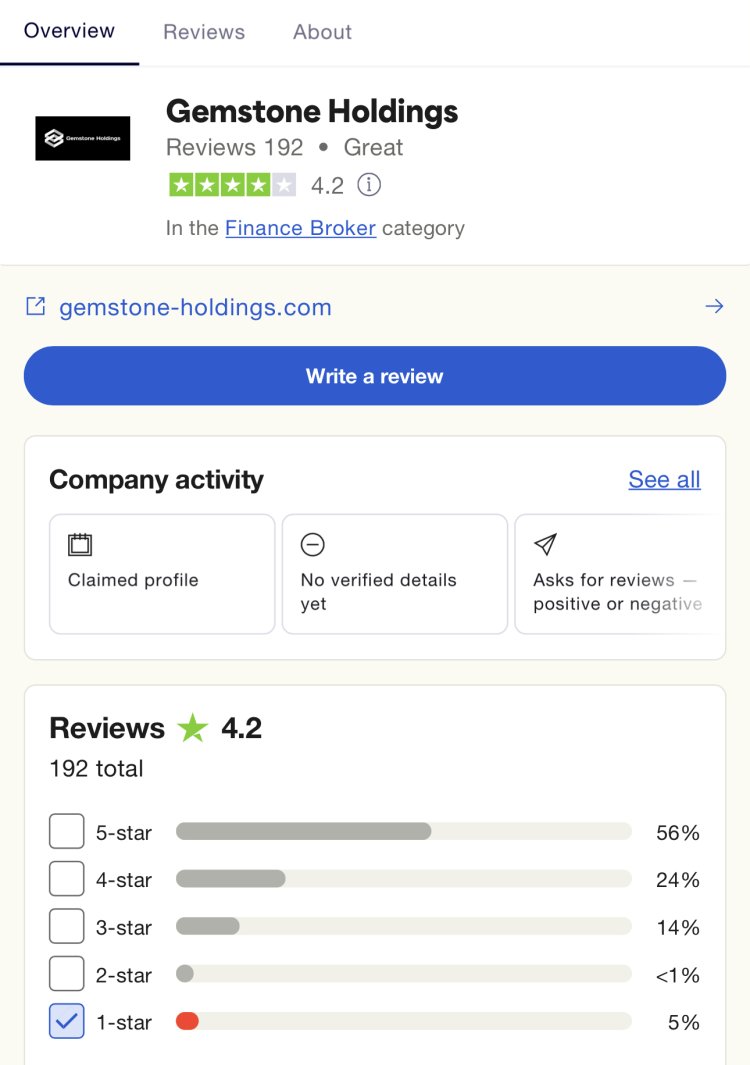Screen dimensions: 750x1065
Task: Click the Write a review button
Action: [374, 376]
